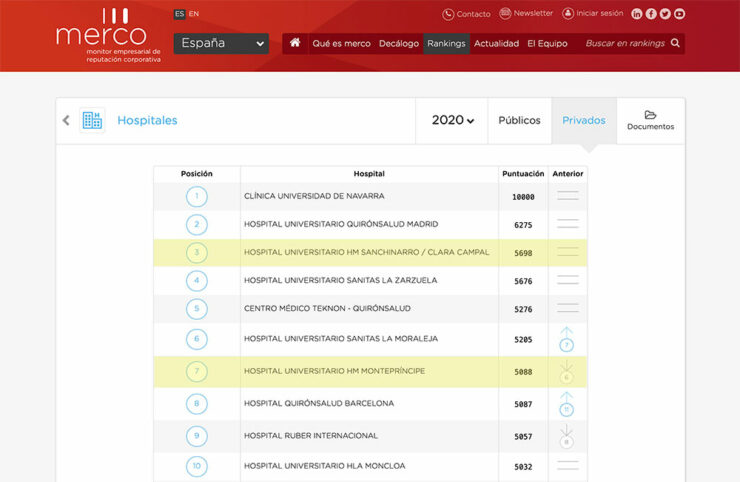
Task: Click the search magnifier icon
Action: click(675, 43)
